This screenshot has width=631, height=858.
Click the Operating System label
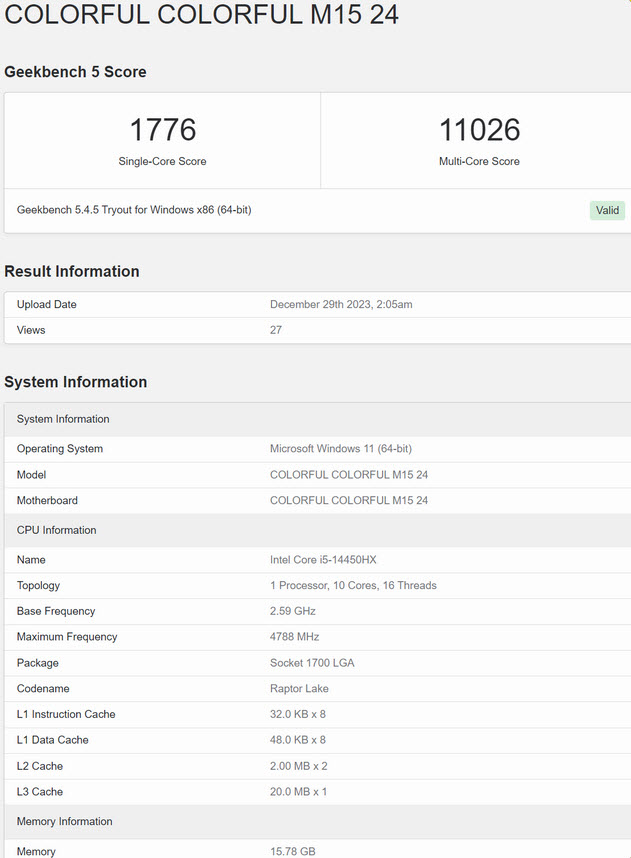click(60, 449)
